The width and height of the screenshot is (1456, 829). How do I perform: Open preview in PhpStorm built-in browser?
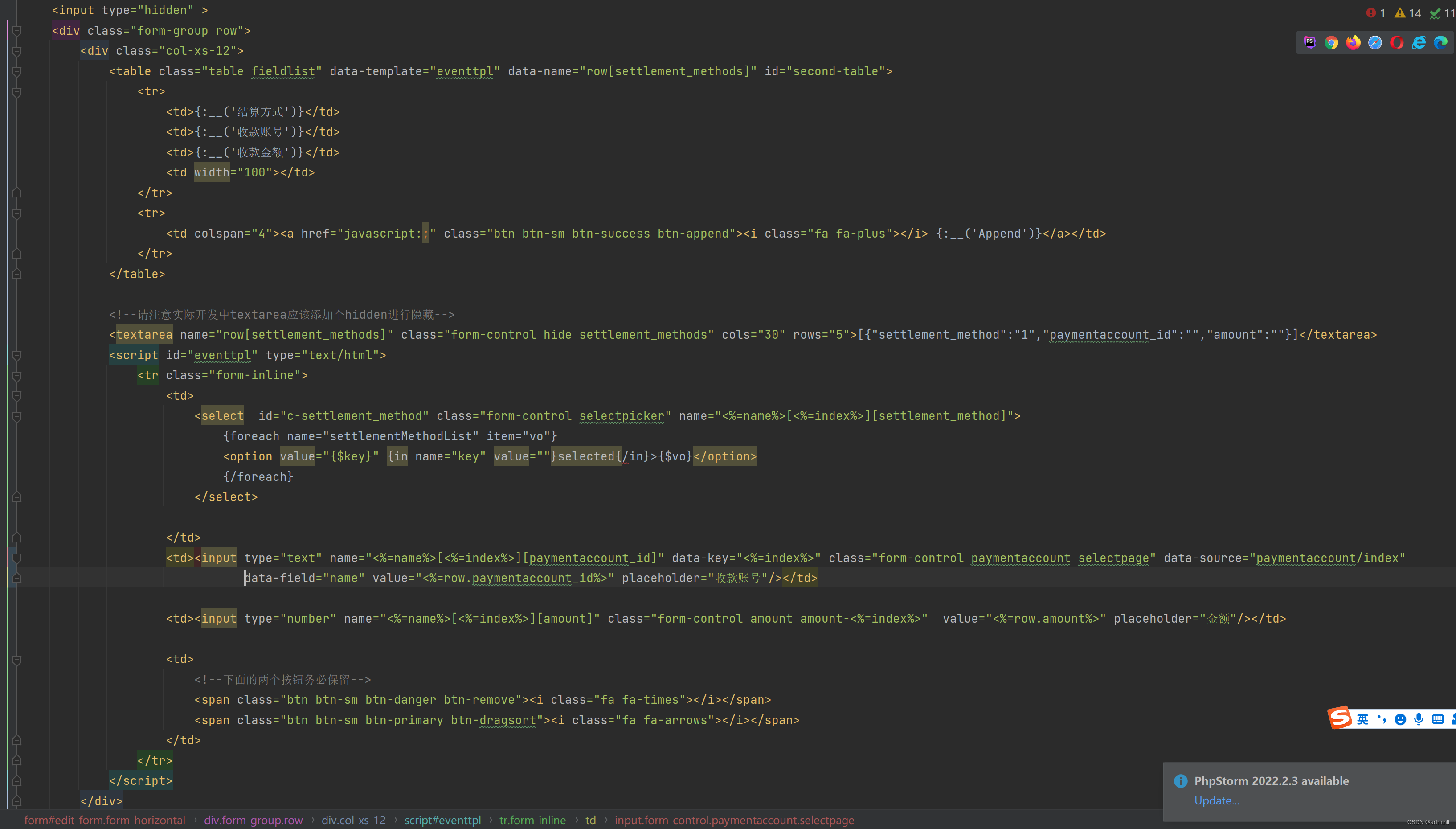click(x=1310, y=43)
